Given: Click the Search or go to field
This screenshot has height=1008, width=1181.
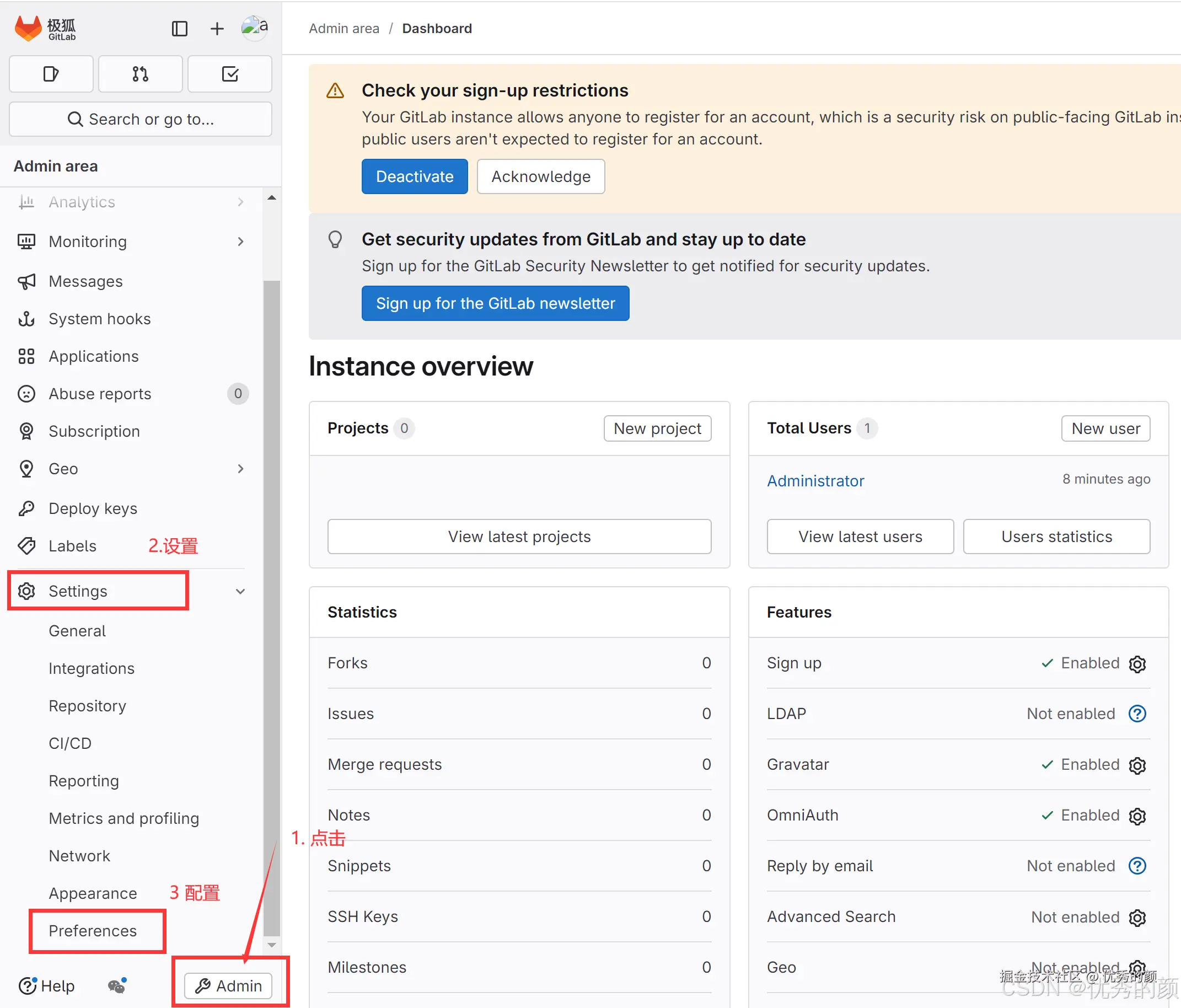Looking at the screenshot, I should pyautogui.click(x=140, y=119).
